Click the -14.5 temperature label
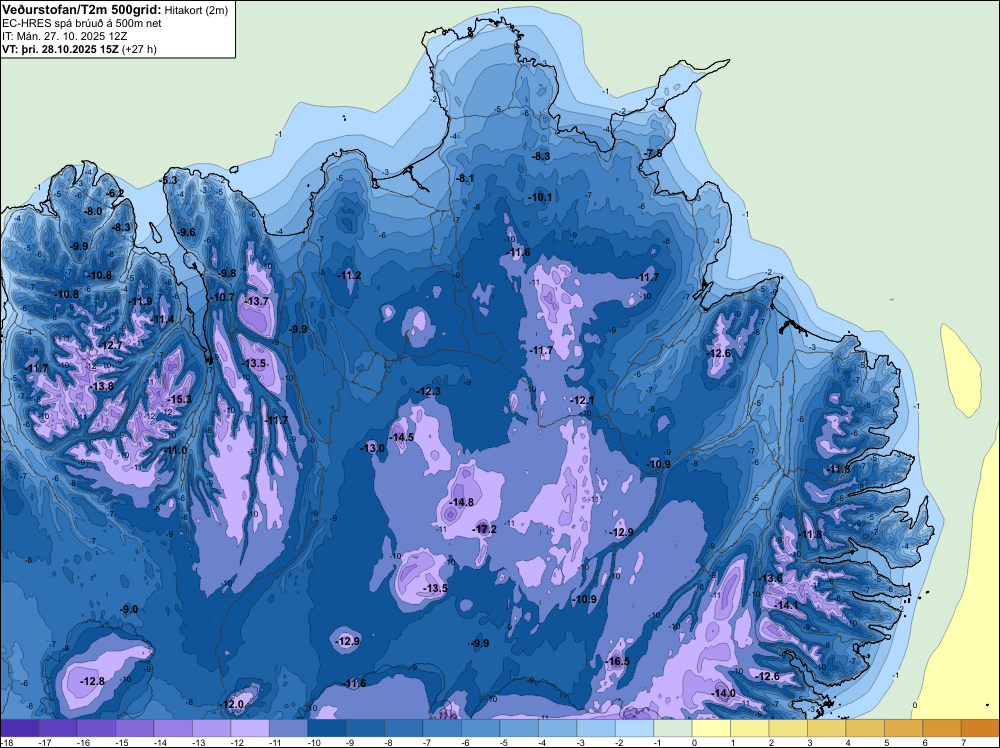 click(x=401, y=437)
